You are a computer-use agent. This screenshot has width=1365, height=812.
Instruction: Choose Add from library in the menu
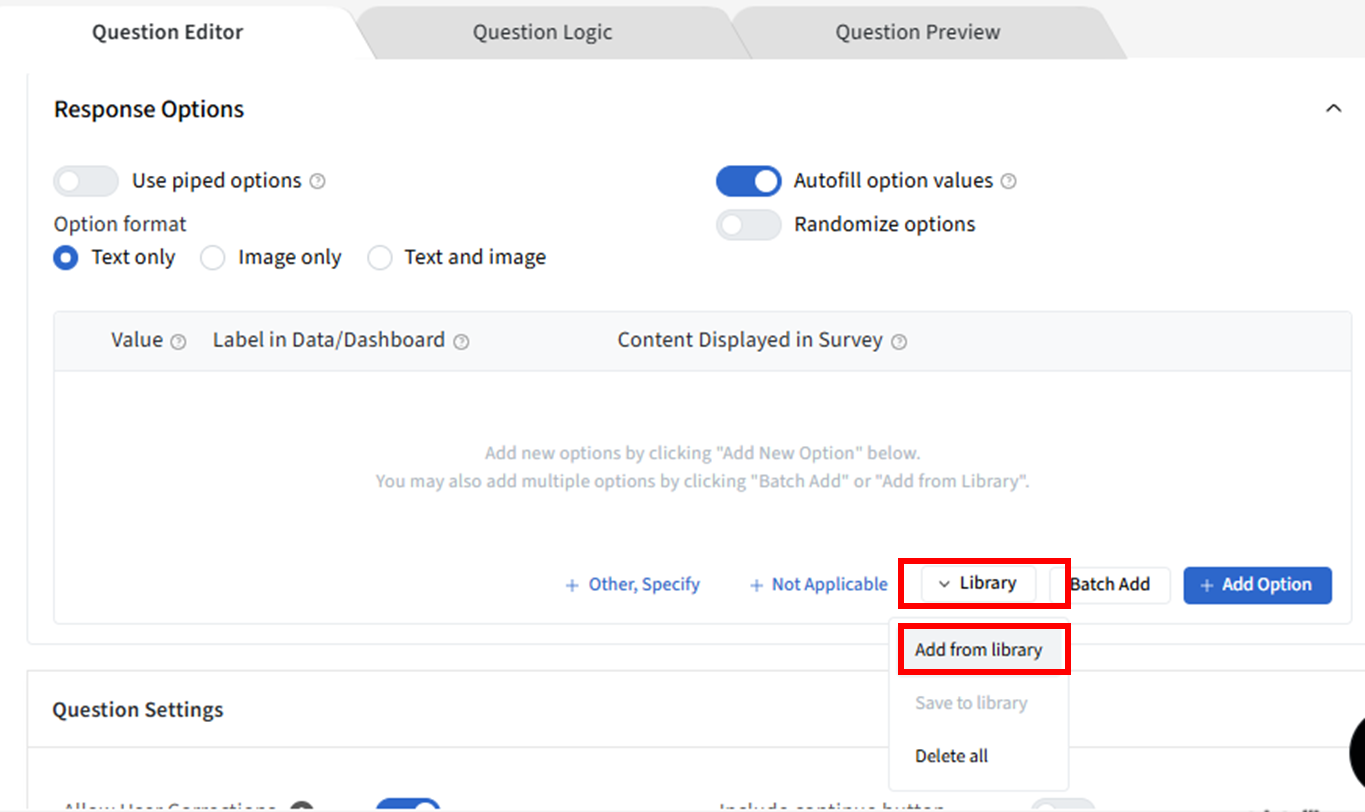coord(978,650)
